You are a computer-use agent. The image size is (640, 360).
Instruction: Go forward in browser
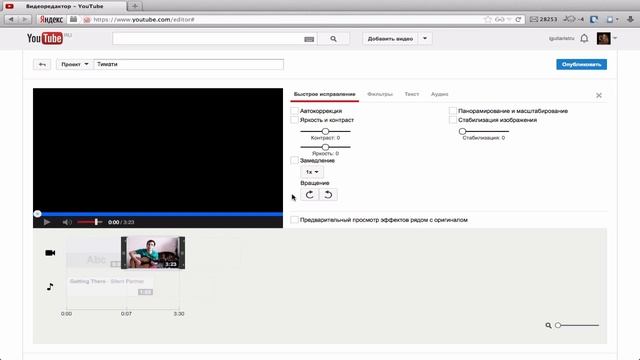tap(24, 19)
